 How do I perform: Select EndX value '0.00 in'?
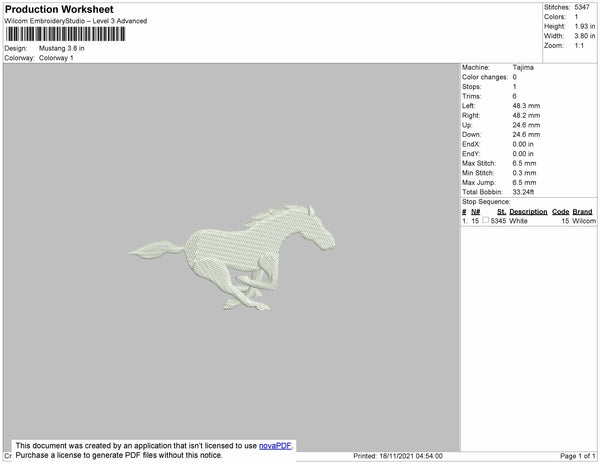523,144
